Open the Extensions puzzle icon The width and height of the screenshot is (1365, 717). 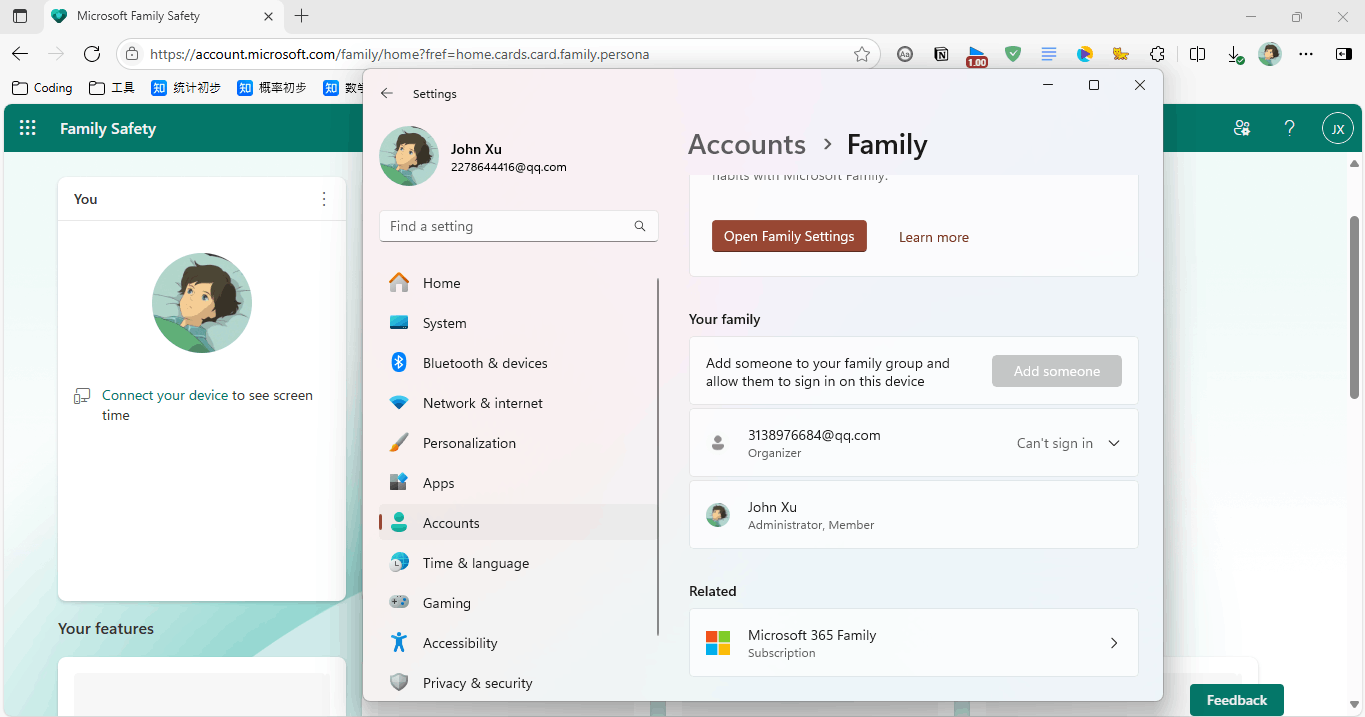pyautogui.click(x=1157, y=54)
